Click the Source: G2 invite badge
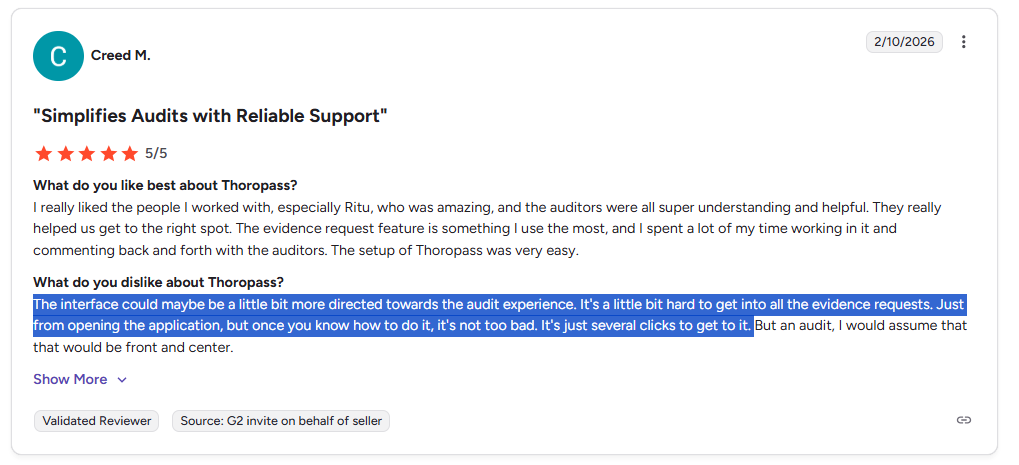The image size is (1019, 465). pos(281,421)
